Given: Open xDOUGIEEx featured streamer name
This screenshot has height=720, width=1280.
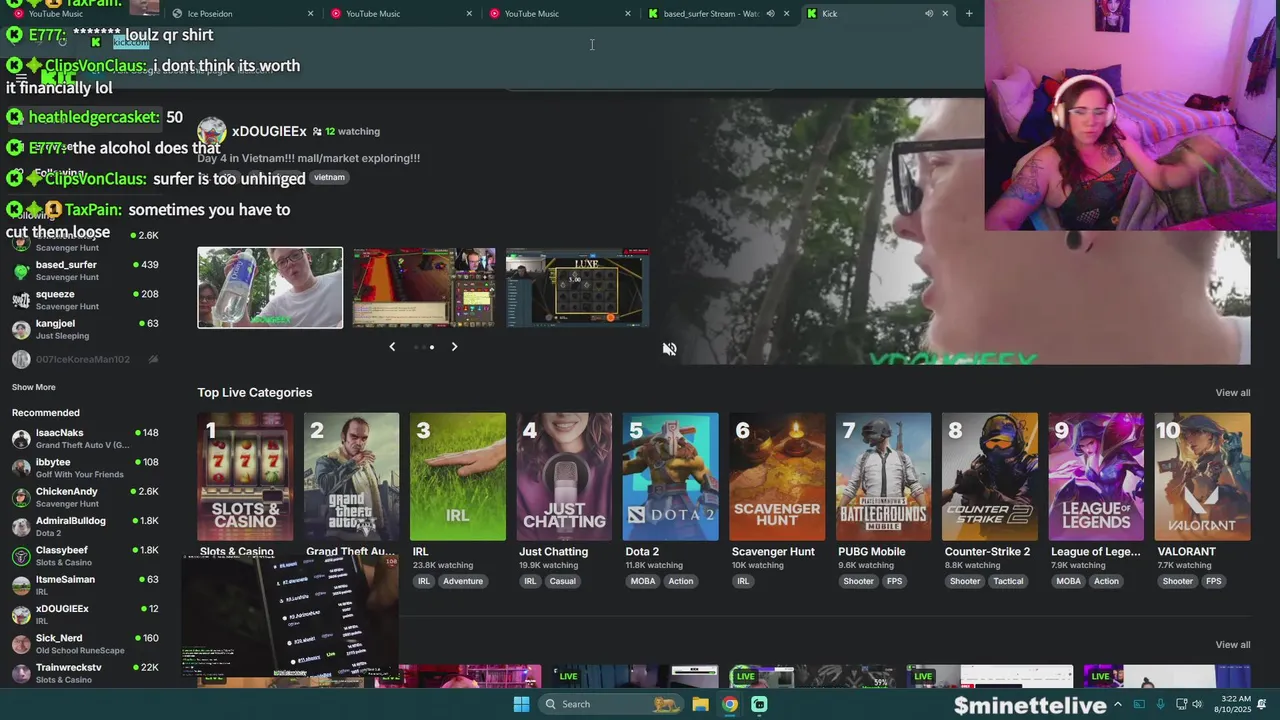Looking at the screenshot, I should (x=269, y=131).
